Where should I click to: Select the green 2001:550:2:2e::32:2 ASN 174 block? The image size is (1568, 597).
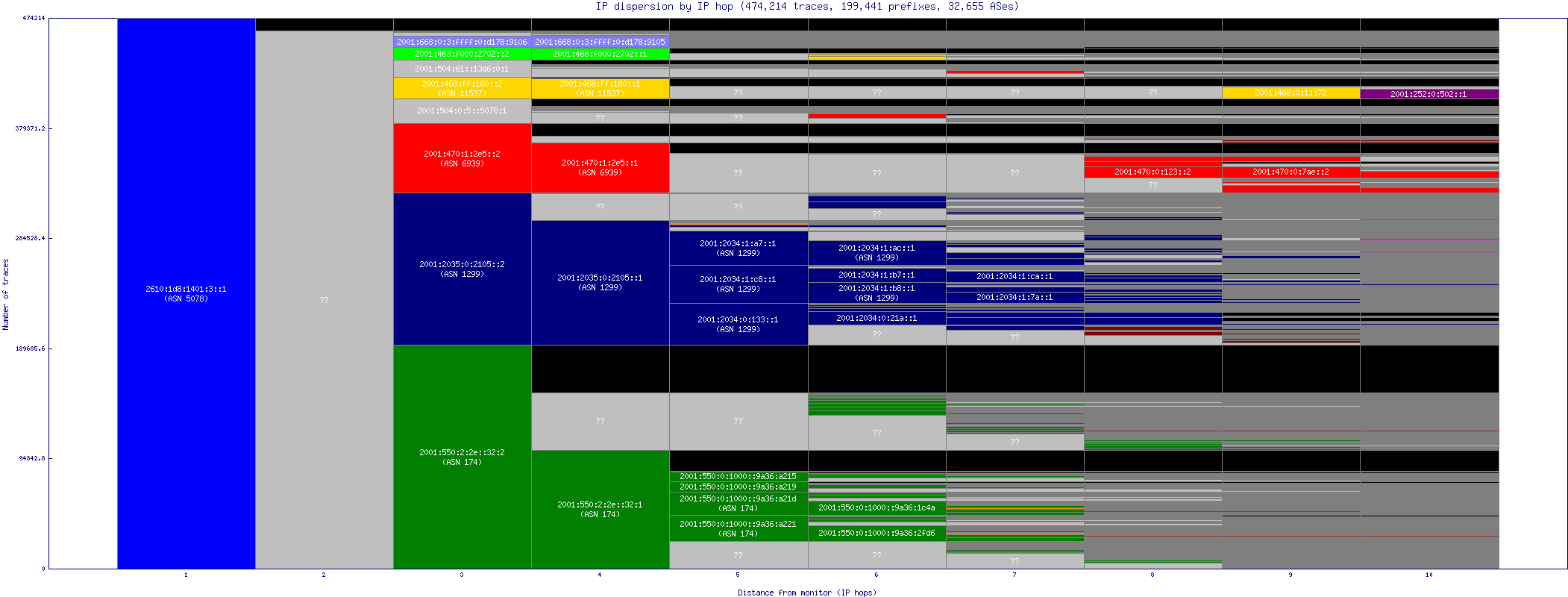pos(462,457)
